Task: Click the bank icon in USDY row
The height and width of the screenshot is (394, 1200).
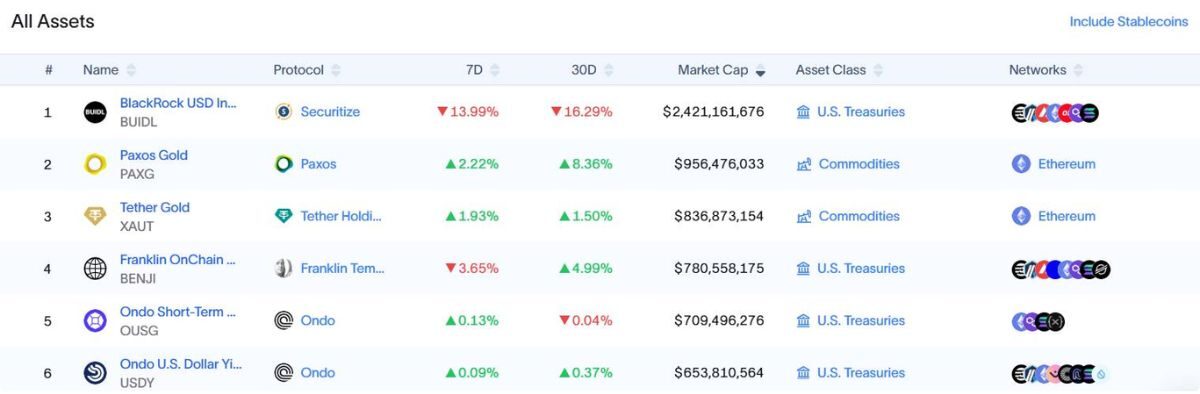Action: [x=803, y=373]
